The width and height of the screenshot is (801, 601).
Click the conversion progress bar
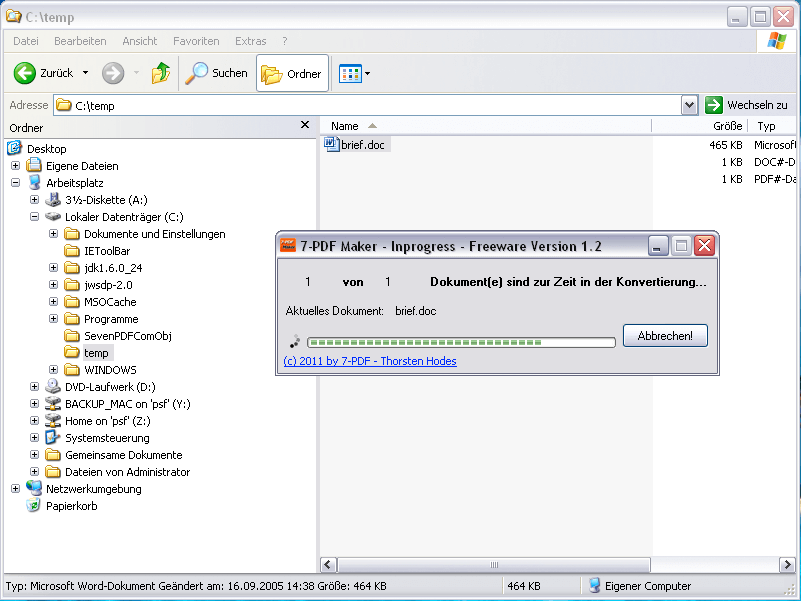point(461,342)
